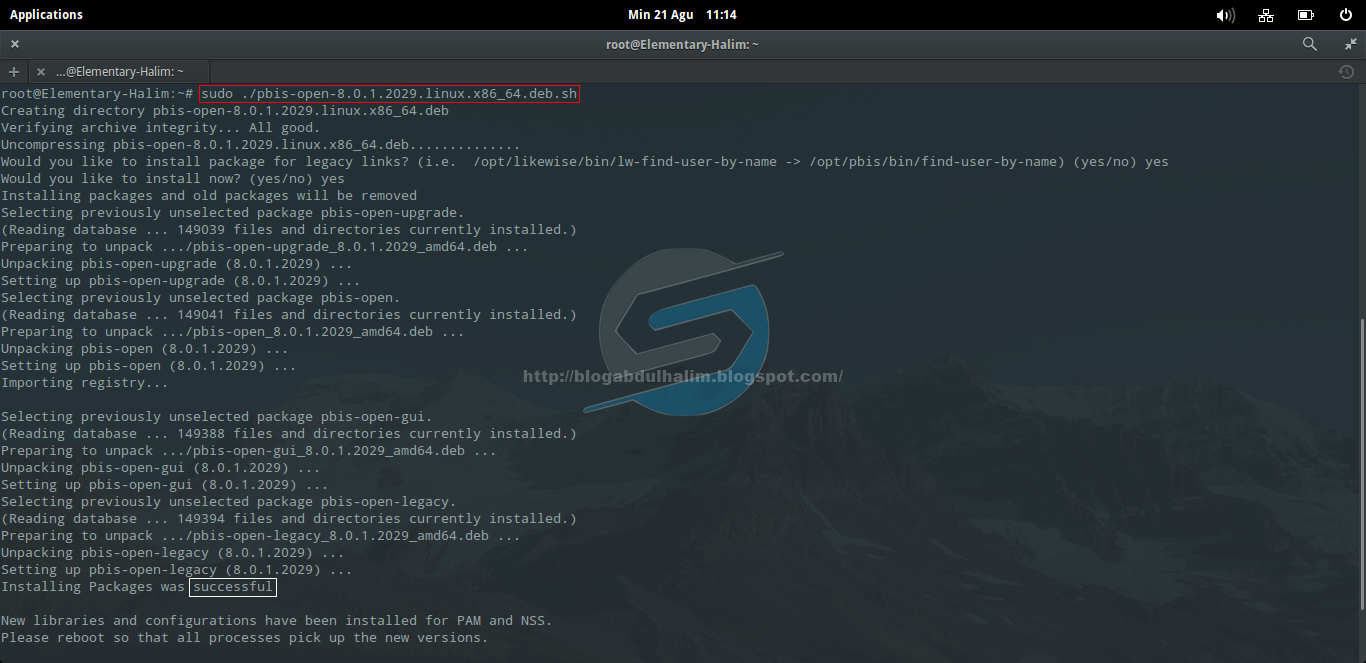Close the terminal window
1366x663 pixels.
point(15,44)
